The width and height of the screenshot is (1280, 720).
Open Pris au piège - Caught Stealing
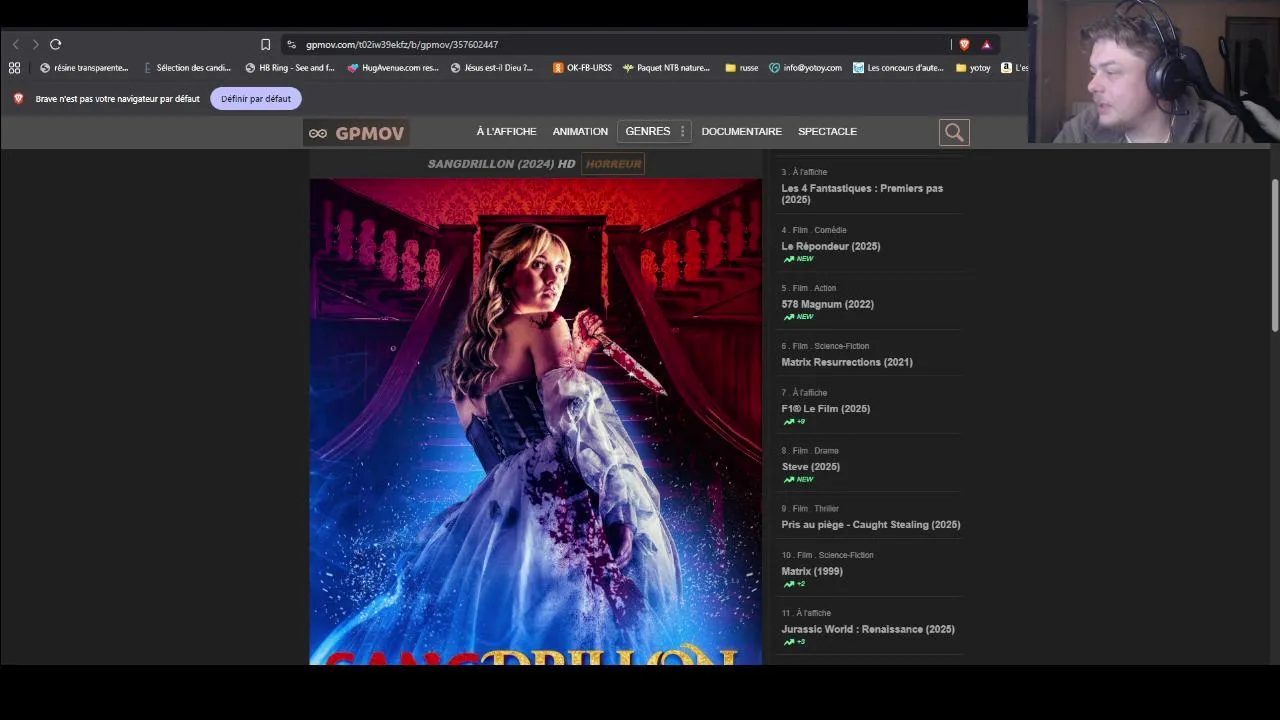pos(870,524)
